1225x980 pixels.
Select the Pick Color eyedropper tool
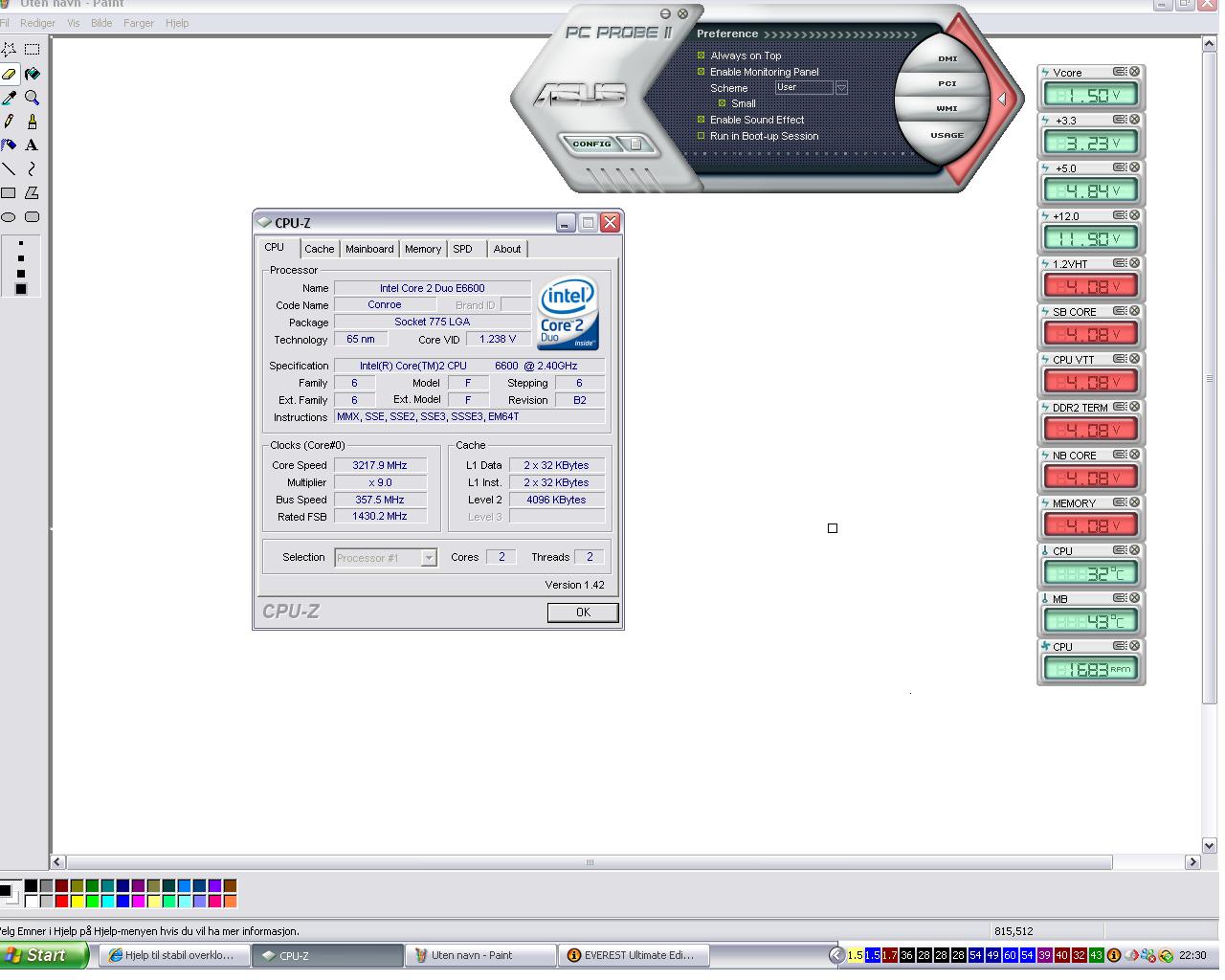[9, 97]
